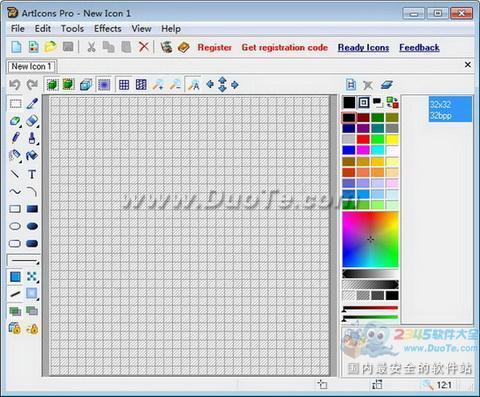Select the filled ellipse tool

[x=32, y=226]
